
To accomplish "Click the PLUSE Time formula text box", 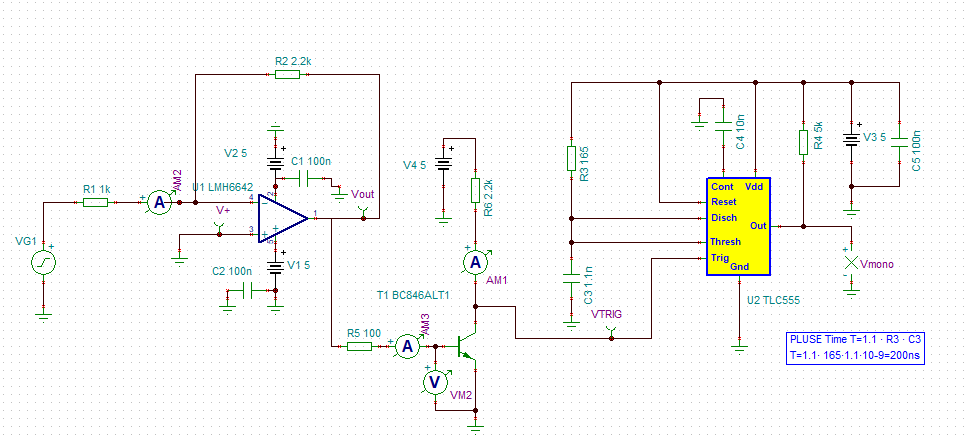I will point(856,348).
